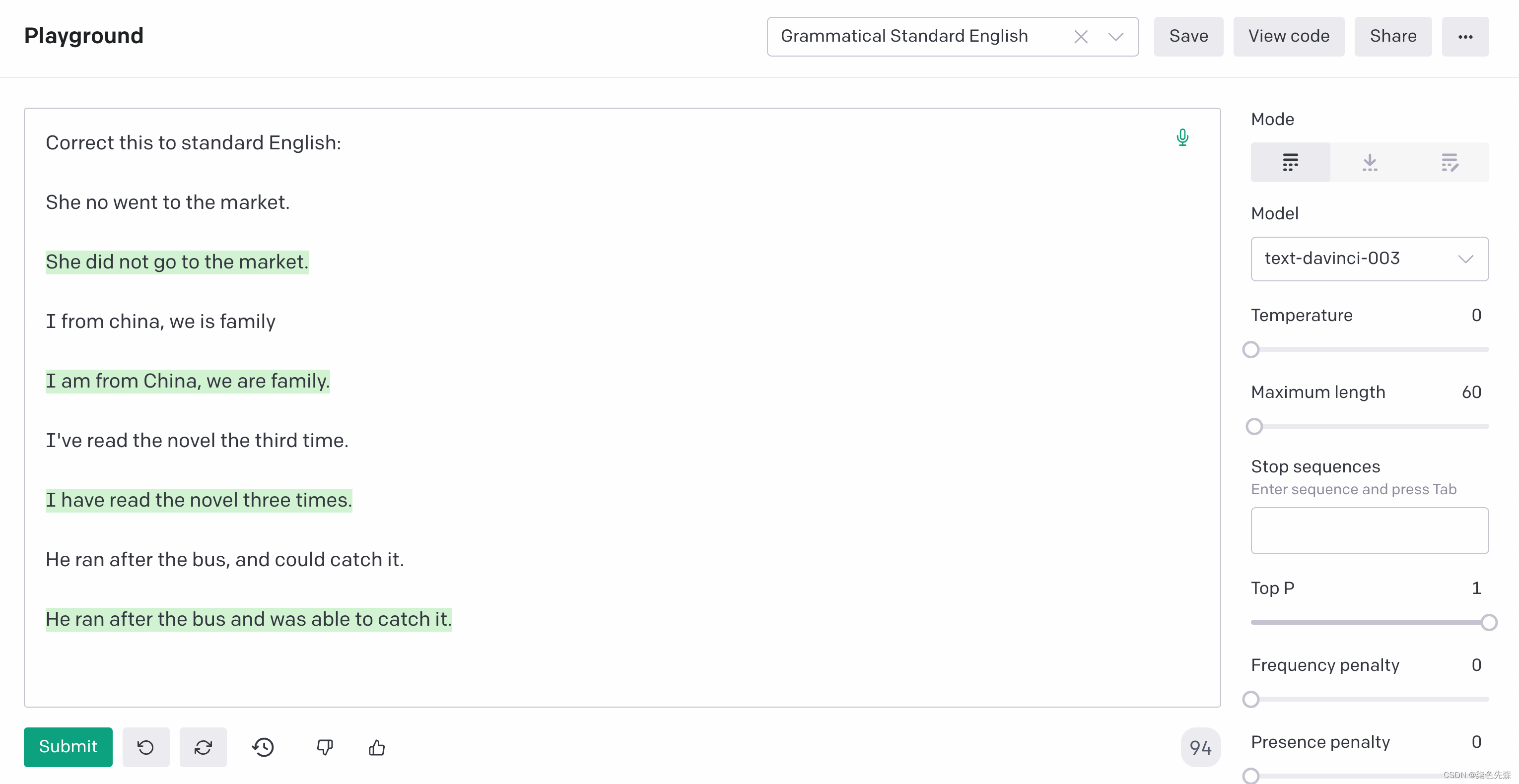1519x784 pixels.
Task: Click the Stop sequences input field
Action: pos(1369,530)
